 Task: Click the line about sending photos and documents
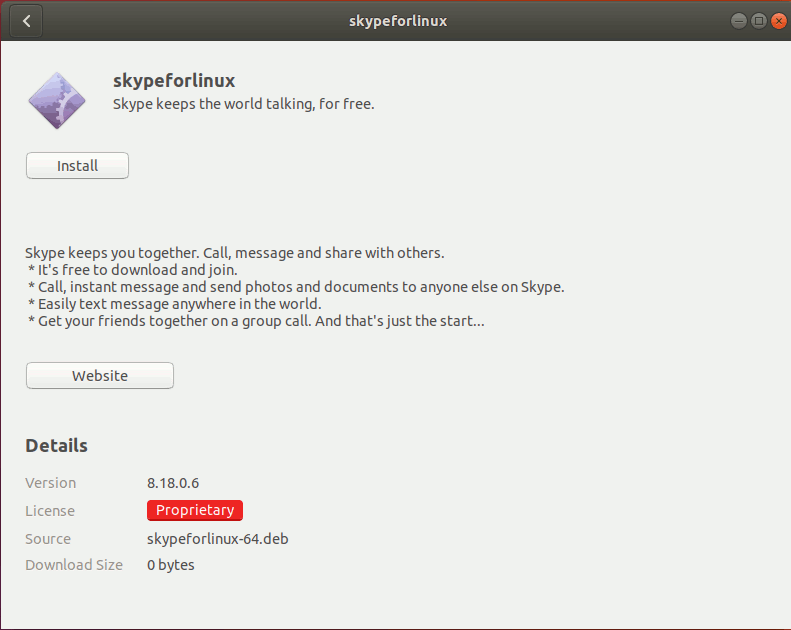pos(296,287)
